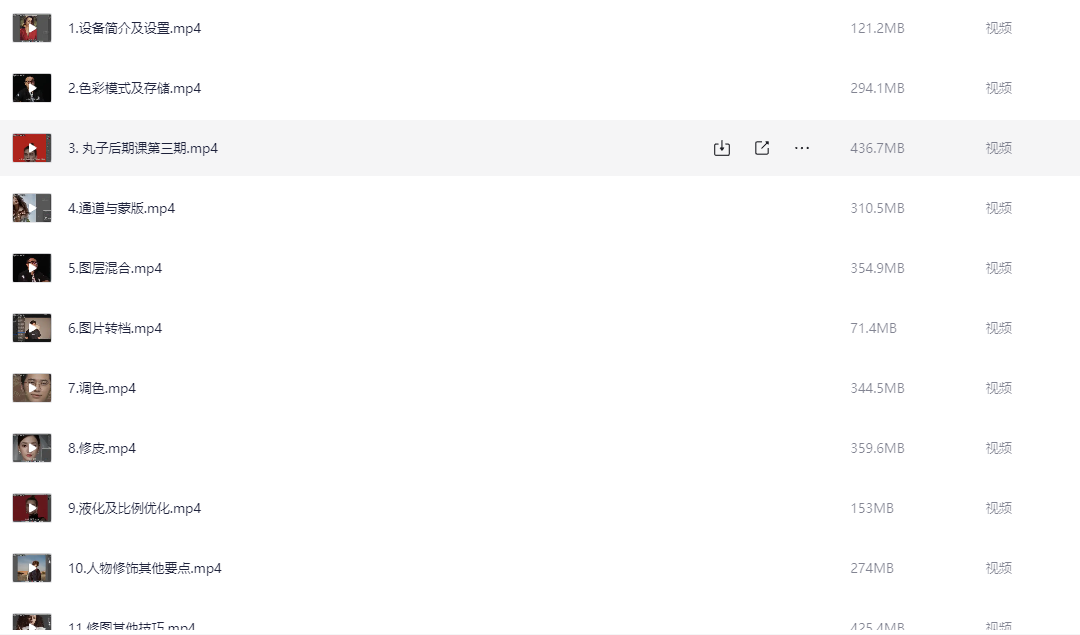Play the 2.色彩模式及存储.mp4 thumbnail
The image size is (1080, 635).
(x=32, y=88)
